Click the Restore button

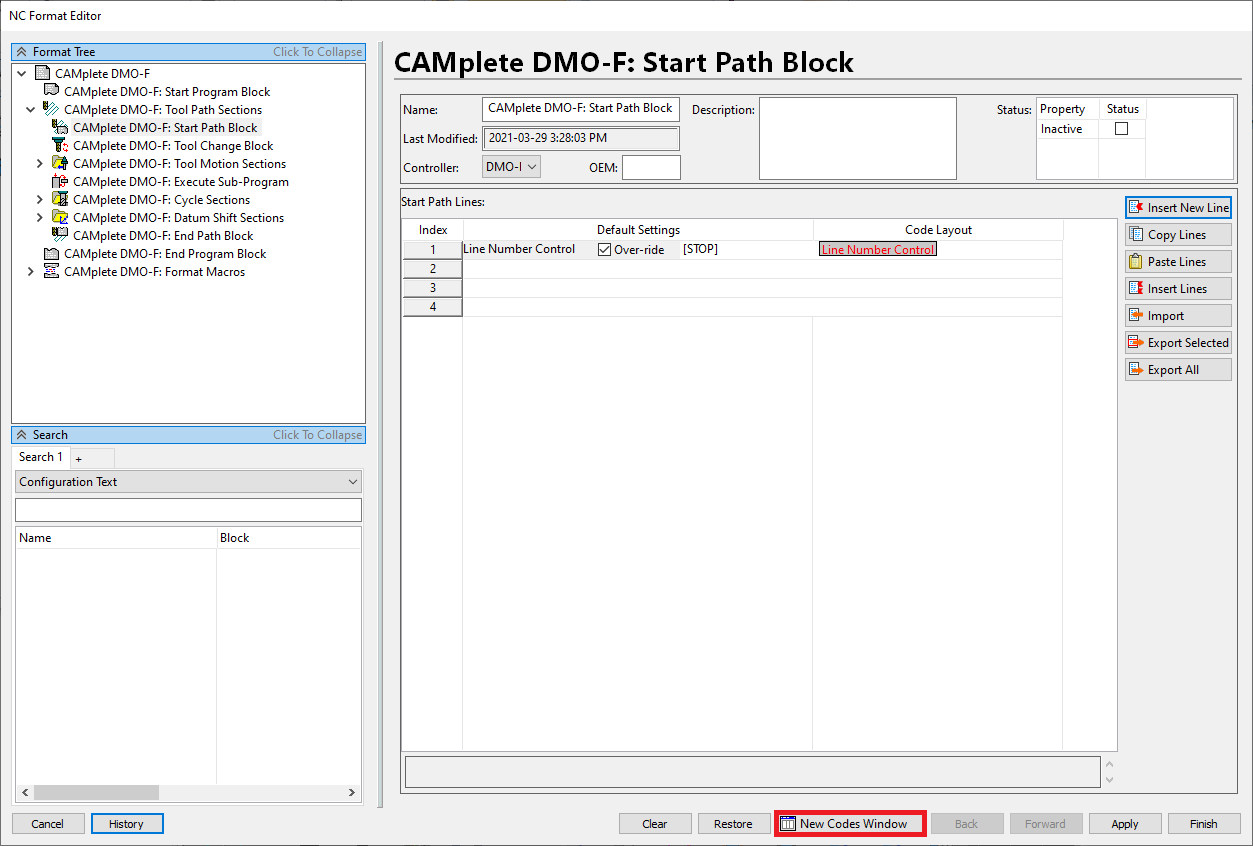(x=733, y=824)
